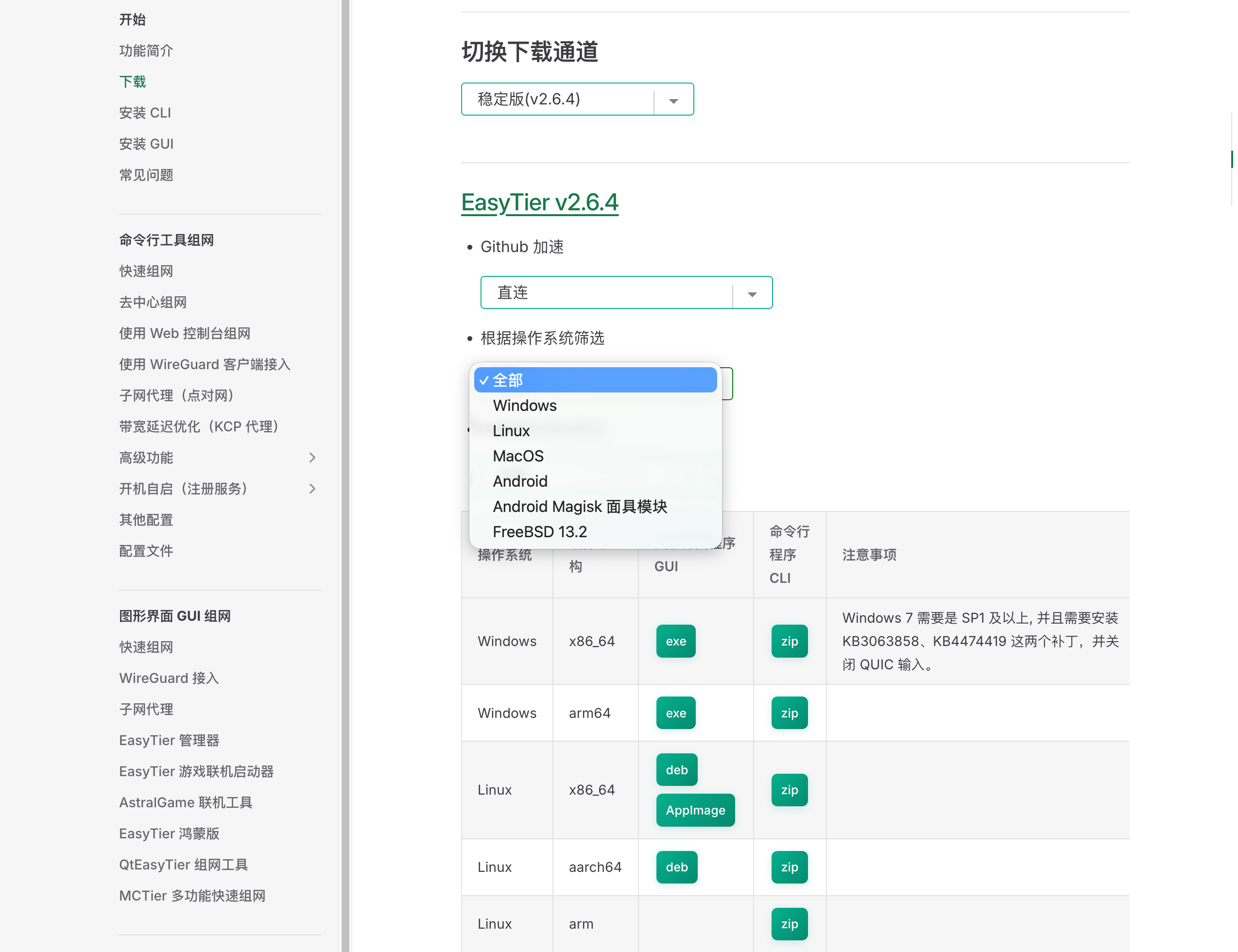Viewport: 1238px width, 952px height.
Task: Select Linux in the OS filter list
Action: [x=595, y=431]
